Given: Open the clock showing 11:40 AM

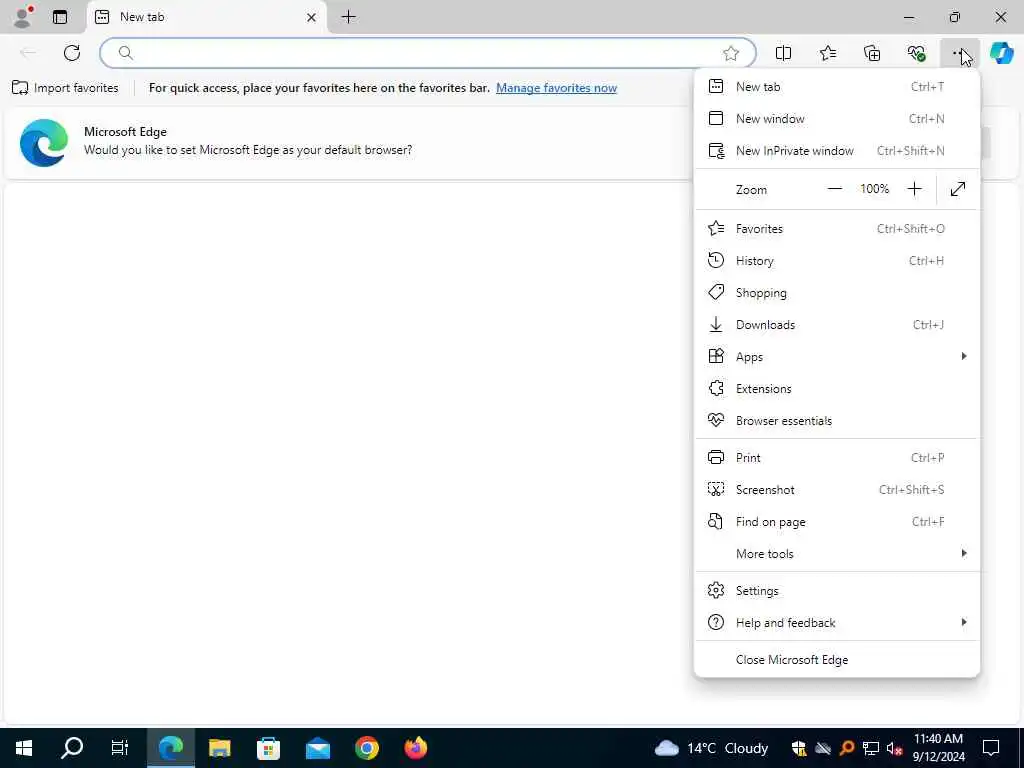Looking at the screenshot, I should (x=938, y=748).
